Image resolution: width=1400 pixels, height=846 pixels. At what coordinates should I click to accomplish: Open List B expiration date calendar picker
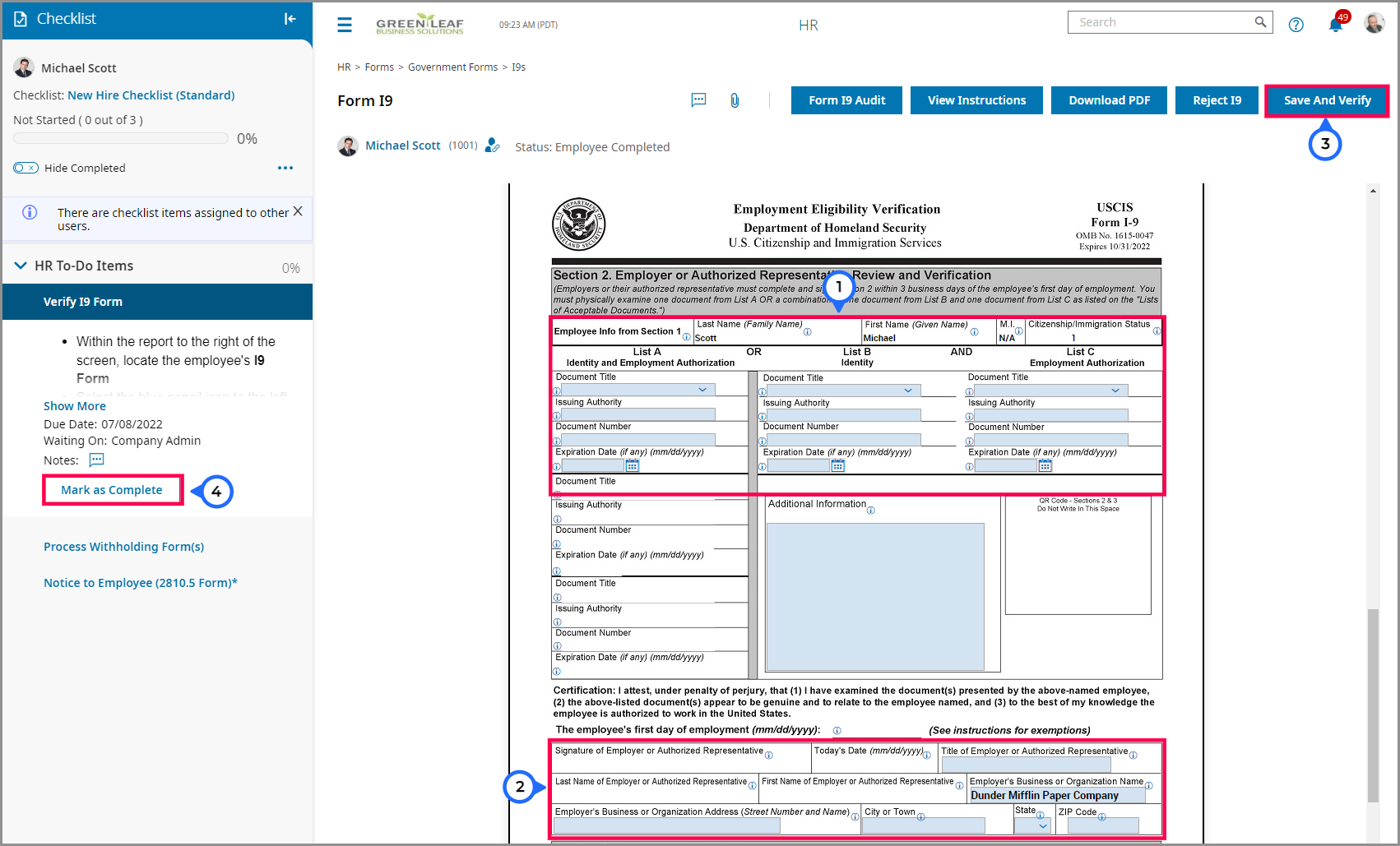click(x=837, y=465)
